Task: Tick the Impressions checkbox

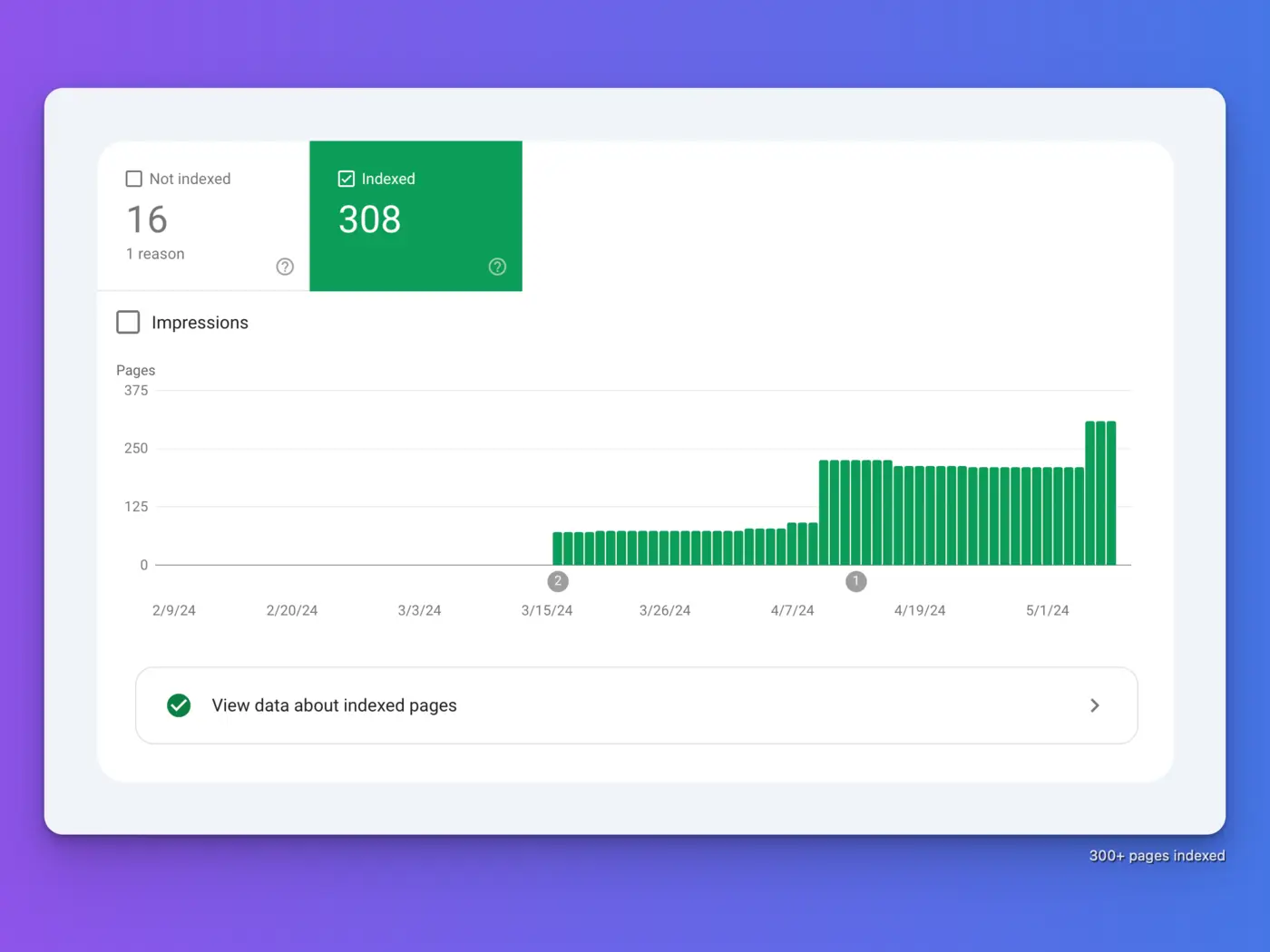Action: tap(128, 322)
